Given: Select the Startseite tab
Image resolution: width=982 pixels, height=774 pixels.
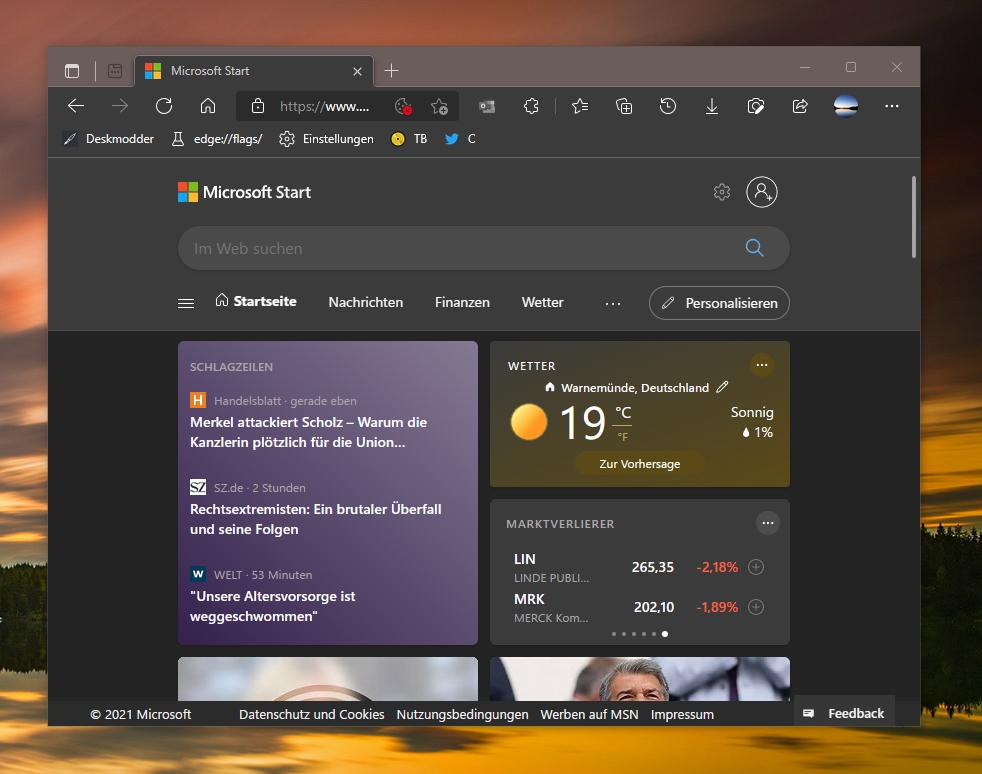Looking at the screenshot, I should coord(256,301).
